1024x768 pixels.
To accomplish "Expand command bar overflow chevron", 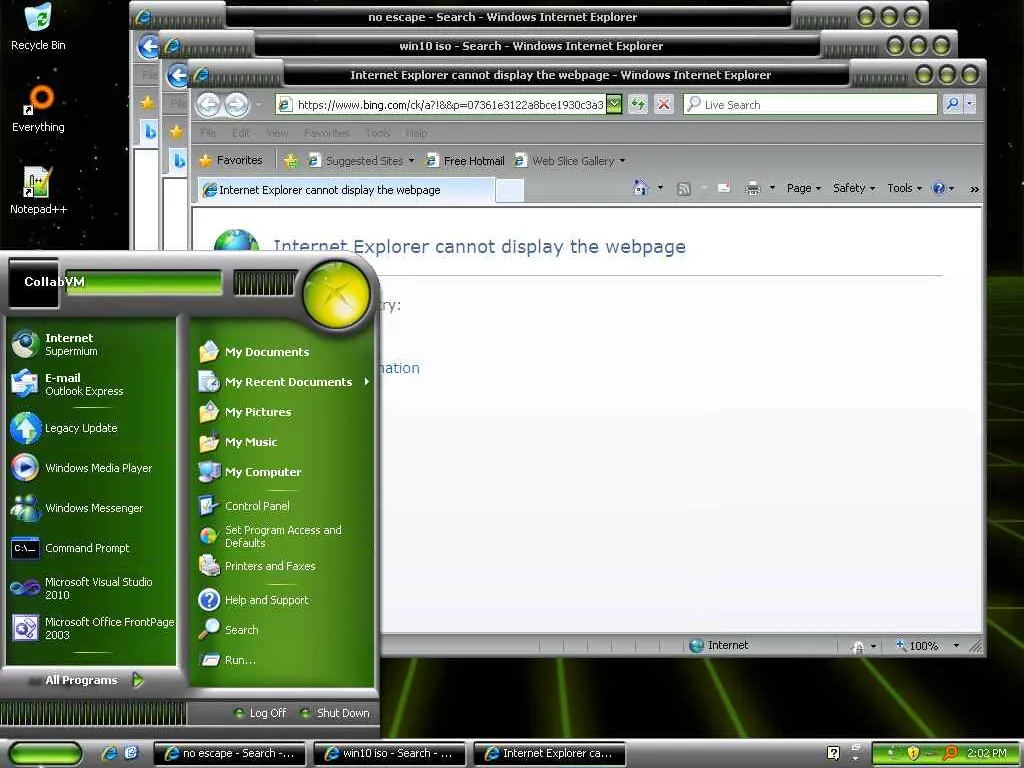I will click(x=974, y=189).
